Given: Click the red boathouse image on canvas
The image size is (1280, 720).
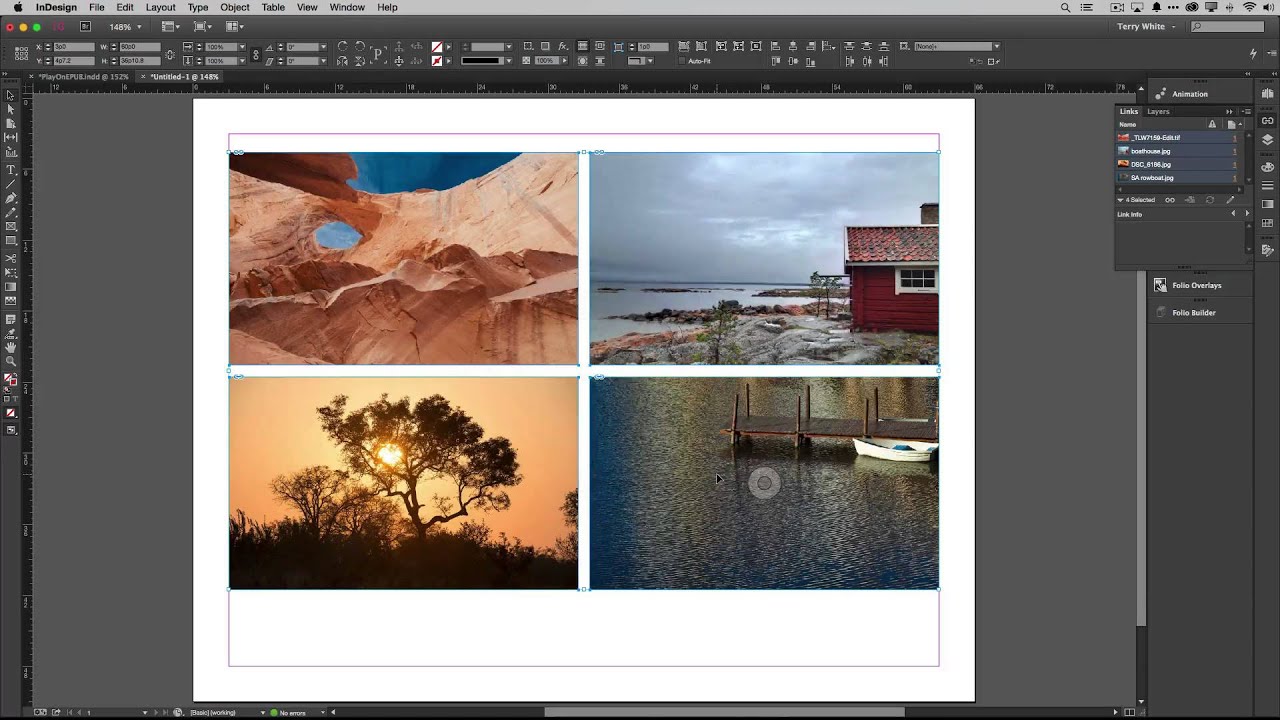Looking at the screenshot, I should pyautogui.click(x=764, y=258).
